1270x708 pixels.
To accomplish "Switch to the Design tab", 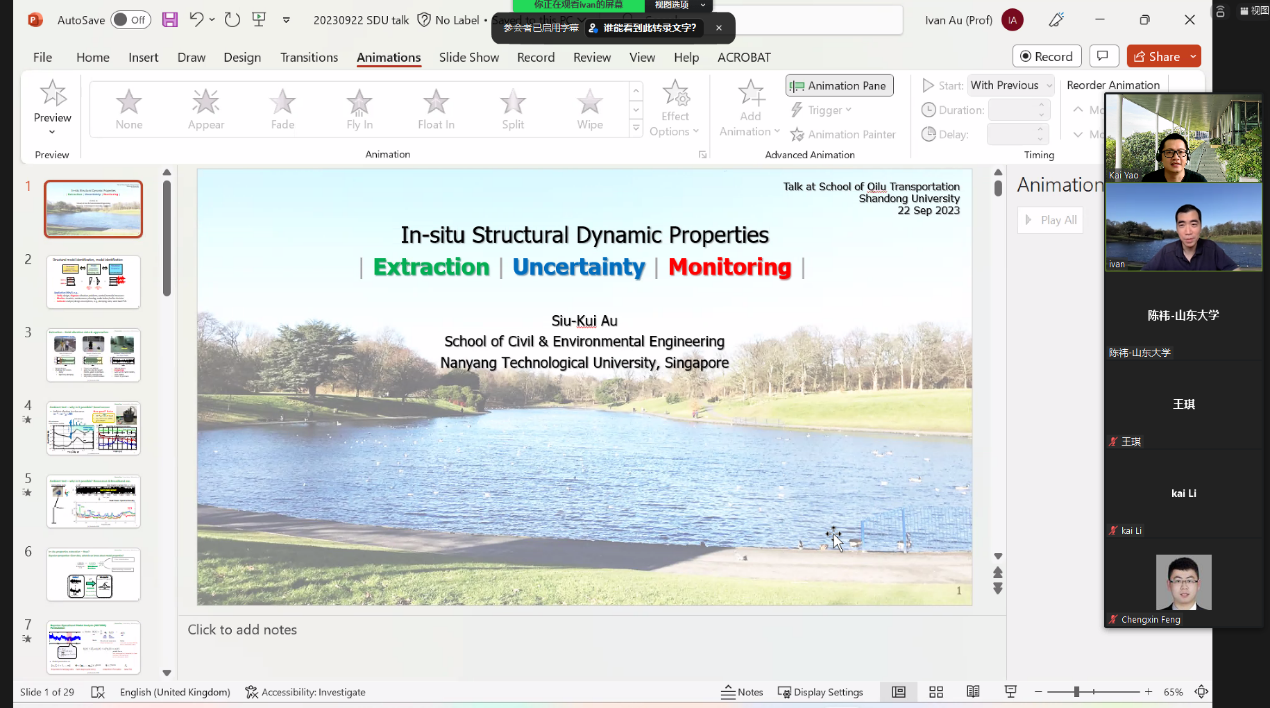I will (x=242, y=57).
